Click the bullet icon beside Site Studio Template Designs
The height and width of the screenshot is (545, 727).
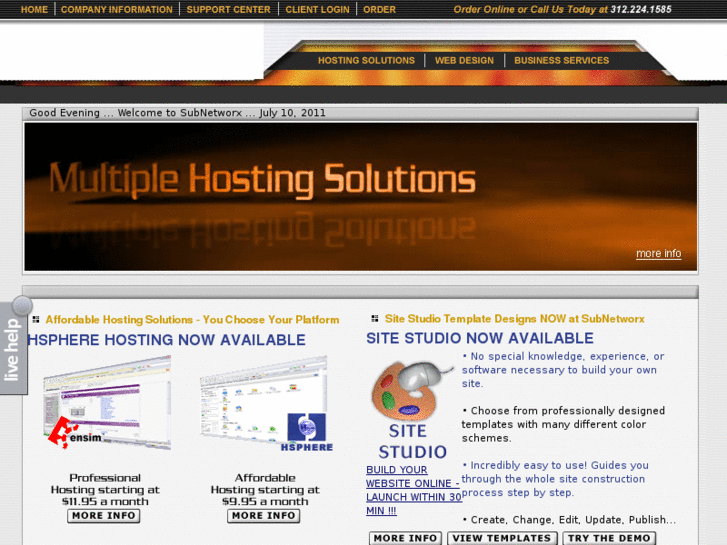(375, 318)
